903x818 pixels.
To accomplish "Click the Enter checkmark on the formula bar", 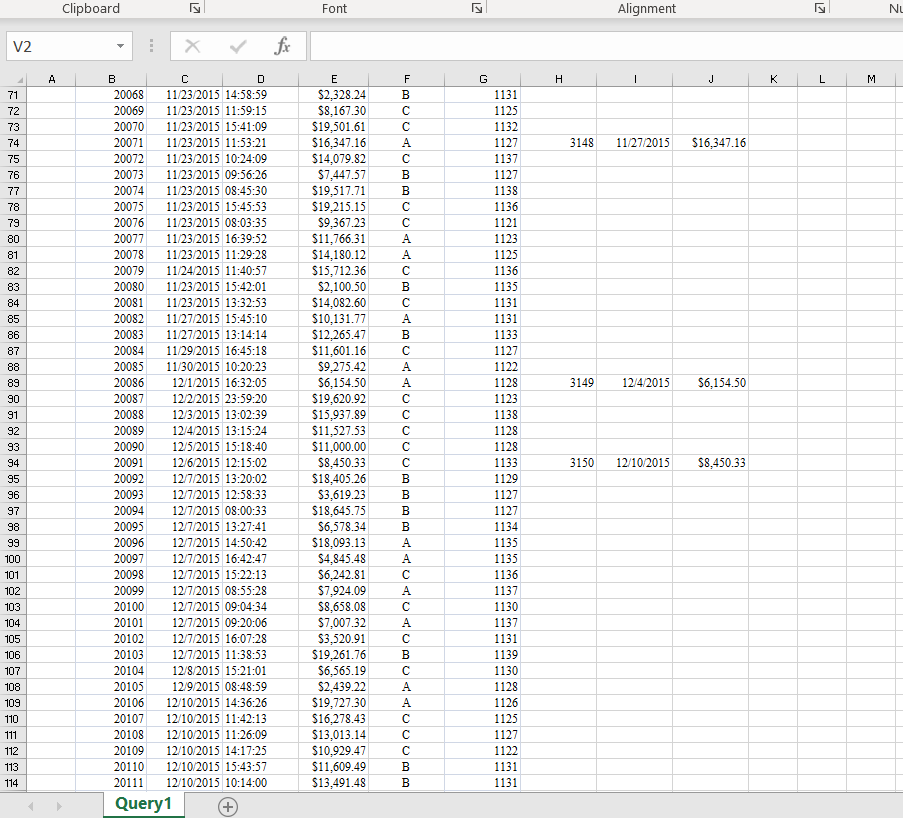I will (x=239, y=45).
